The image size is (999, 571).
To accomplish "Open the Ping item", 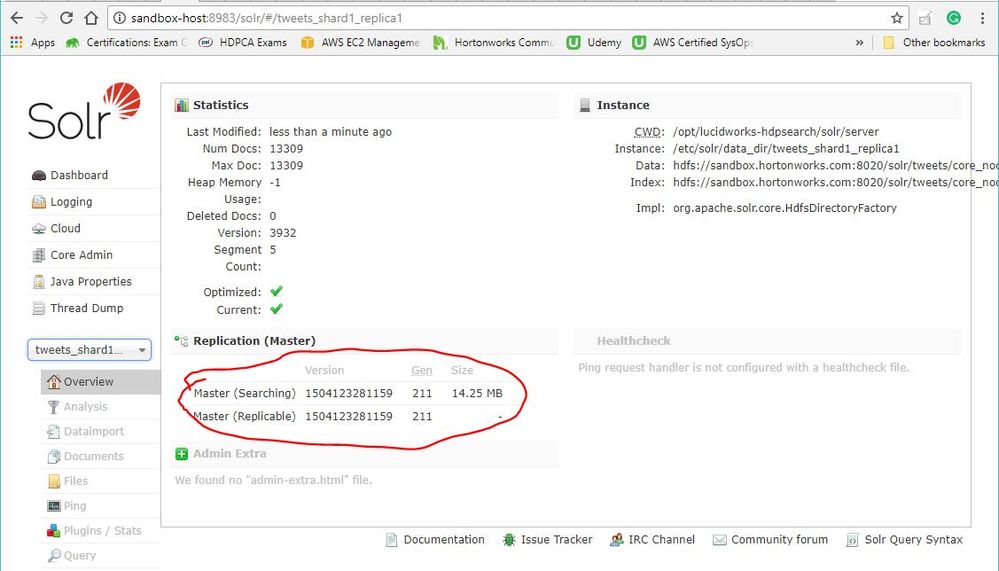I will pyautogui.click(x=75, y=506).
